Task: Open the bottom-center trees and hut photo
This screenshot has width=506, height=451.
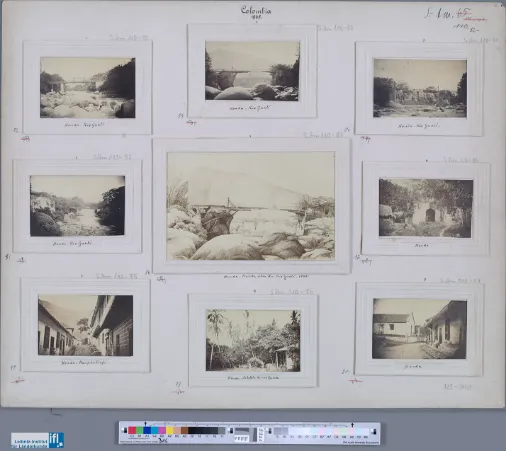Action: coord(253,340)
